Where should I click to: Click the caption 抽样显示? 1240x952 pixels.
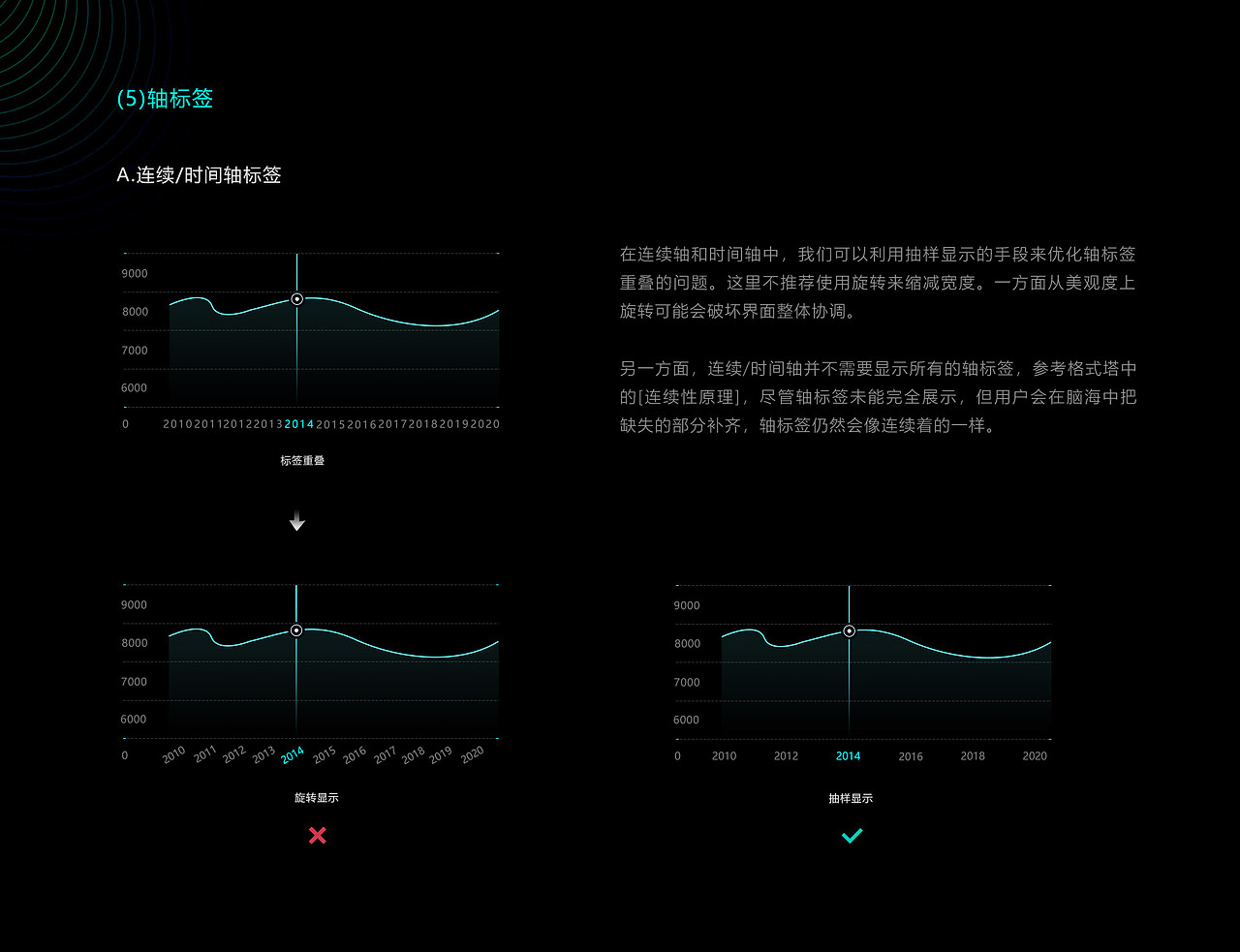click(x=851, y=799)
